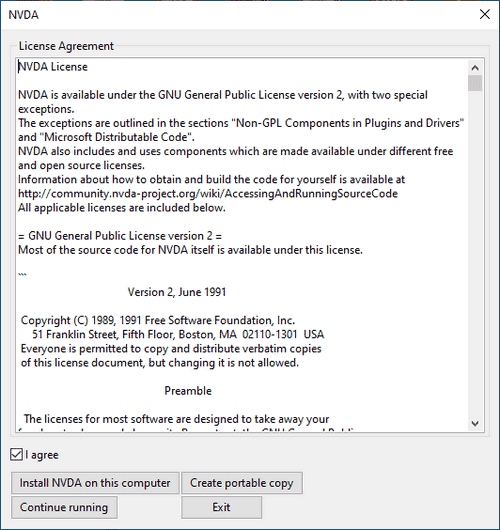
Task: Uncheck the I agree checkbox
Action: pos(16,455)
